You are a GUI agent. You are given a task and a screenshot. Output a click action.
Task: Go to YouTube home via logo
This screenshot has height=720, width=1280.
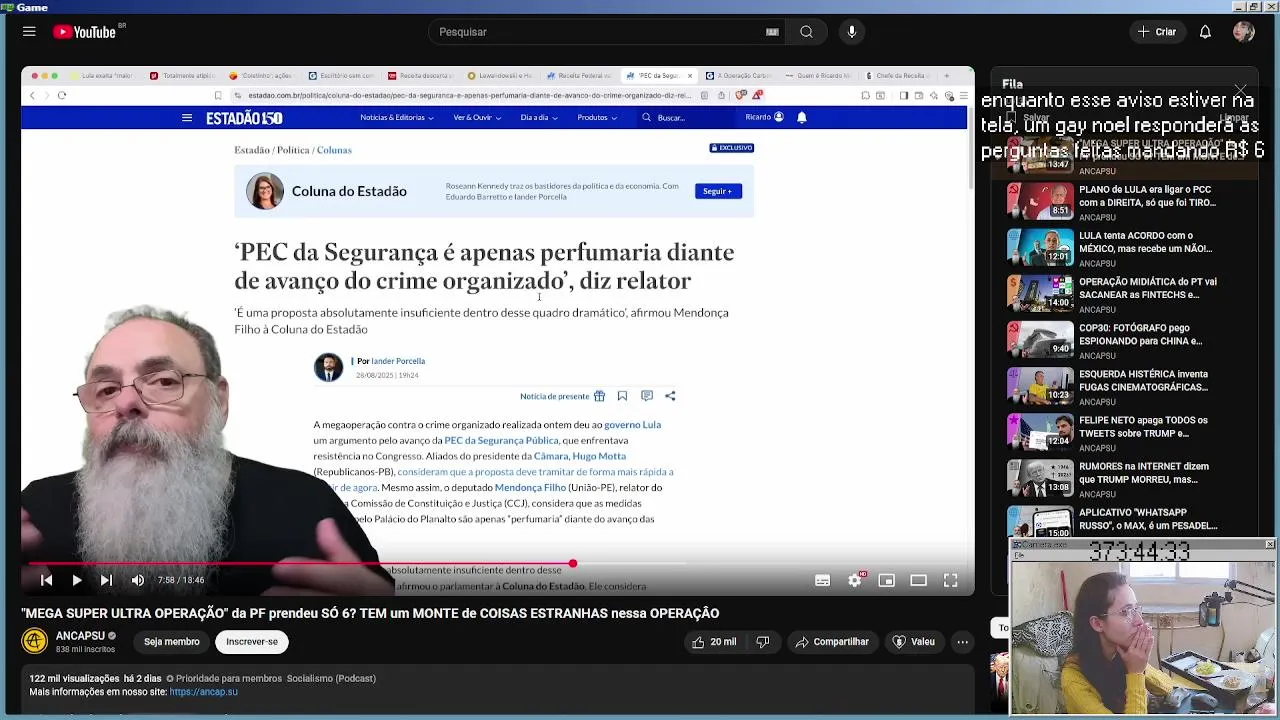(x=85, y=32)
